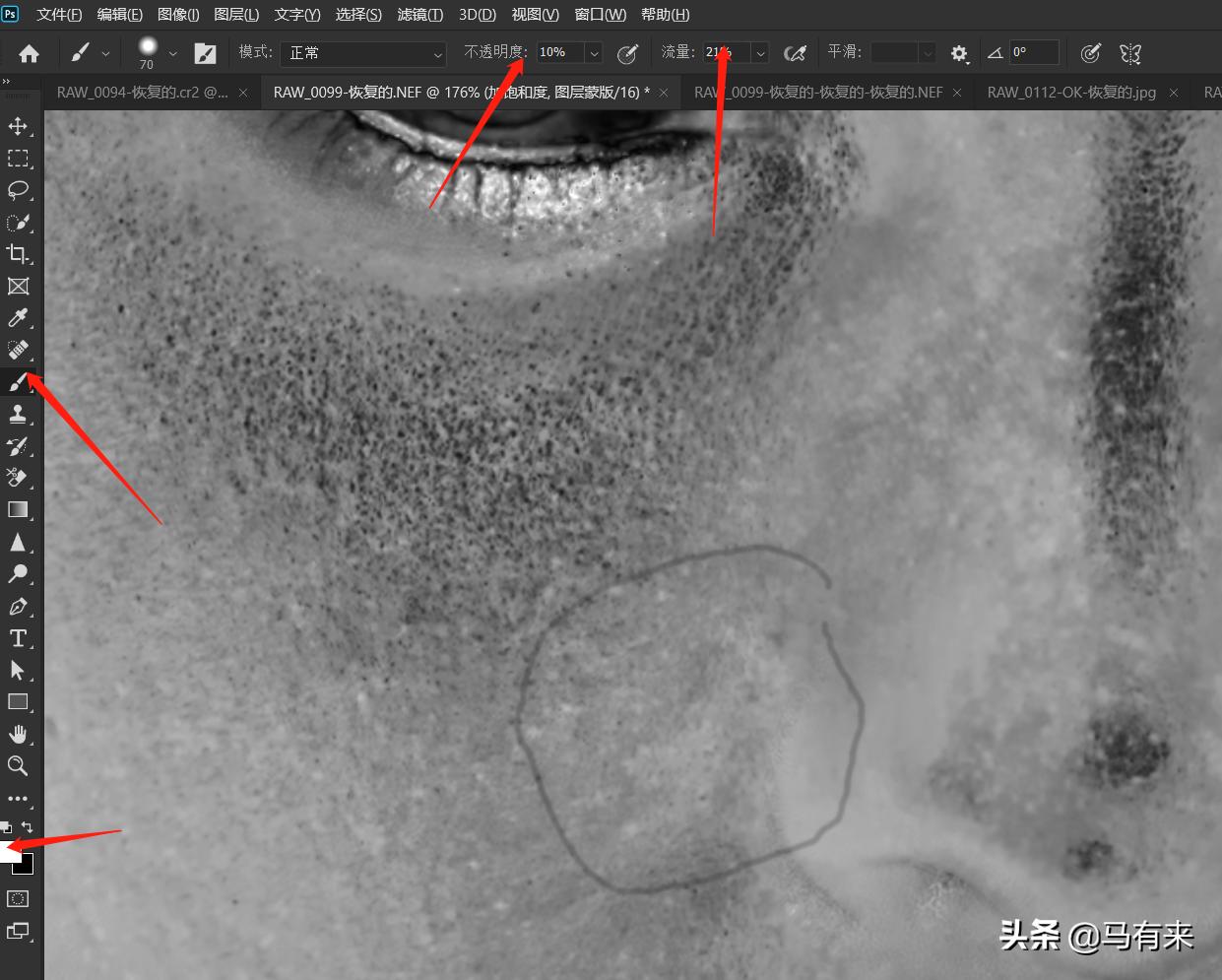Image resolution: width=1222 pixels, height=980 pixels.
Task: Close the active RAW_0099-恢复的.NEF tab
Action: coord(664,93)
